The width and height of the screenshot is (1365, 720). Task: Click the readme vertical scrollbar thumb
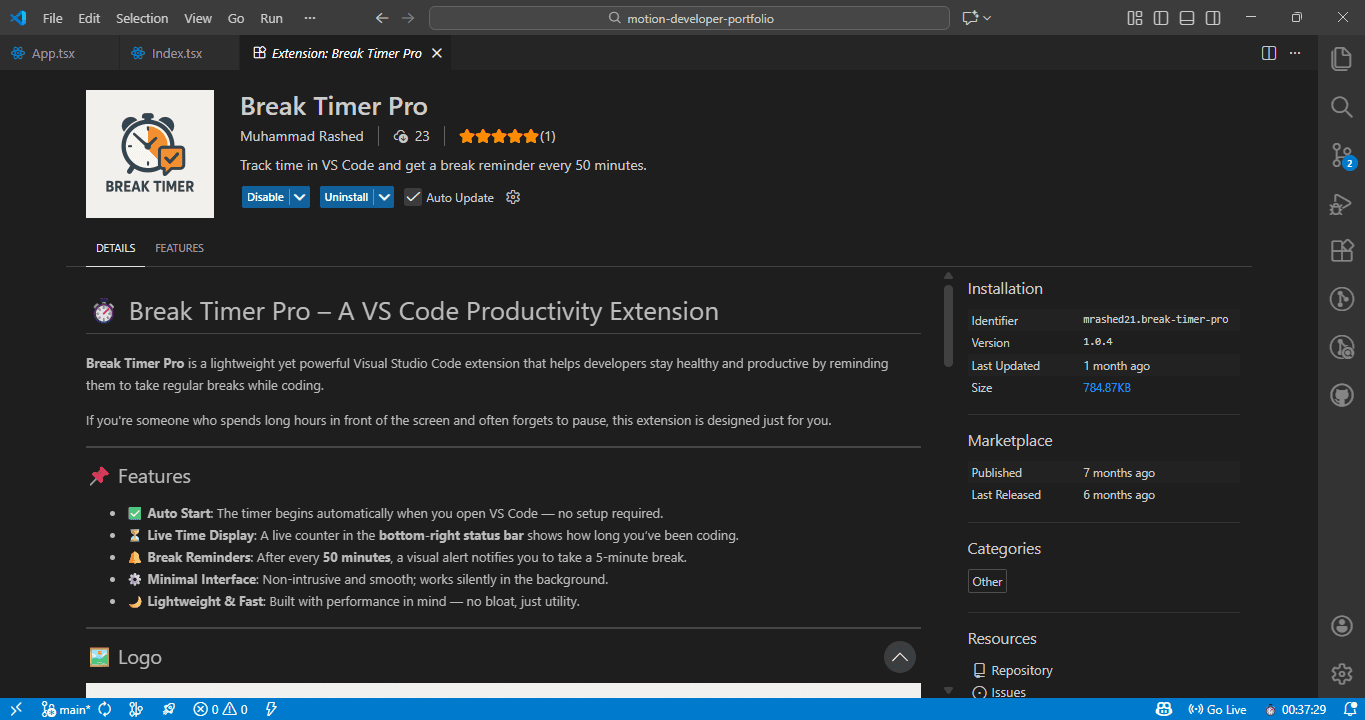pos(948,327)
